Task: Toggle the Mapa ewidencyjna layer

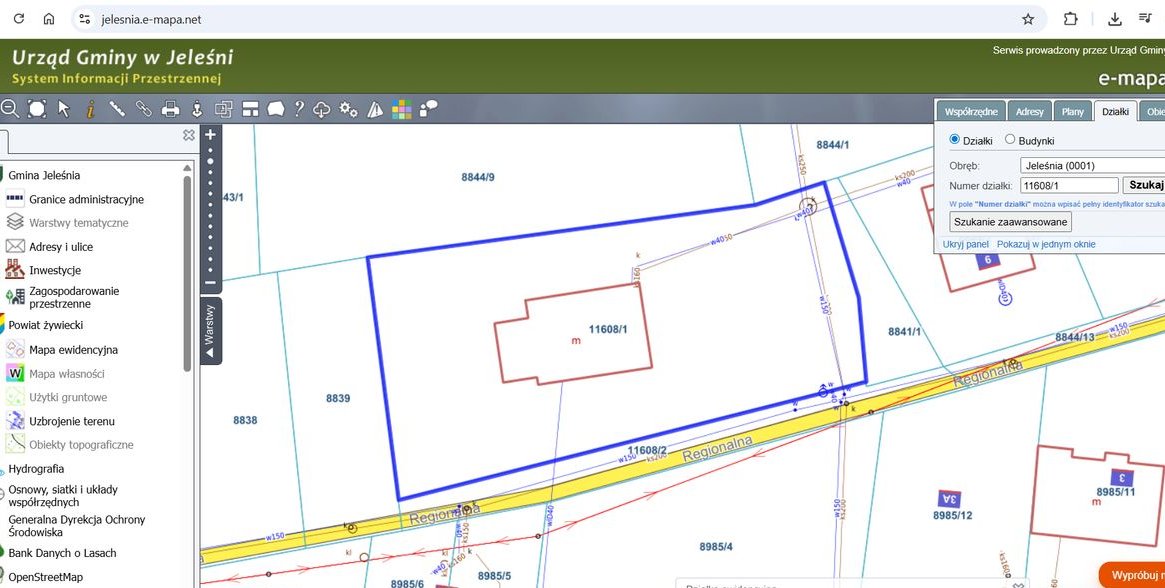Action: pyautogui.click(x=73, y=350)
